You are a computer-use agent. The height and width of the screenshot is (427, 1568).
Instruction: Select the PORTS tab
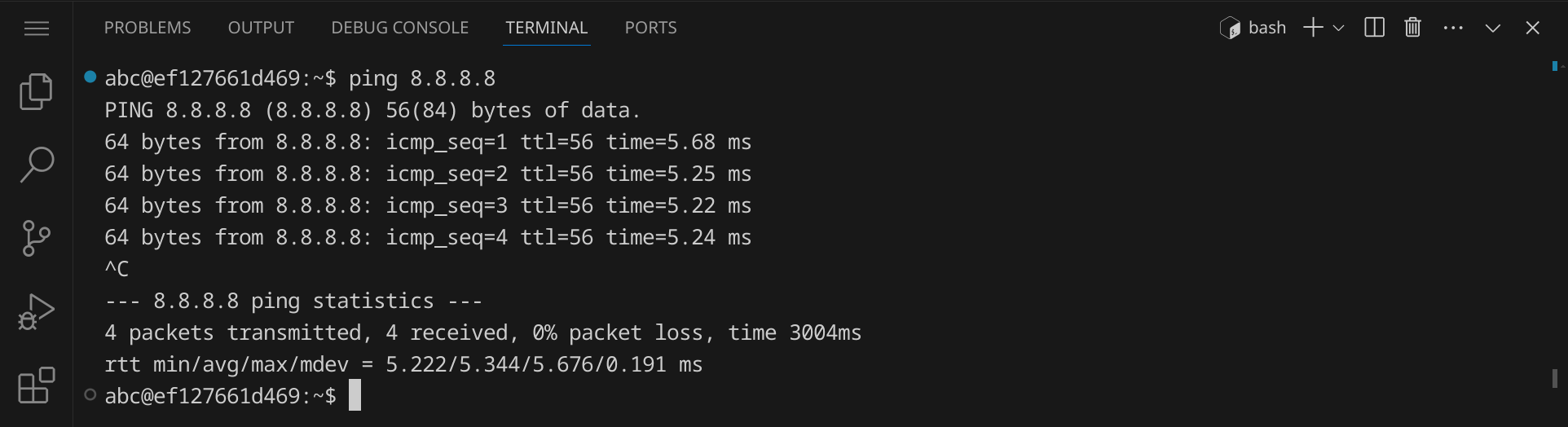[650, 28]
